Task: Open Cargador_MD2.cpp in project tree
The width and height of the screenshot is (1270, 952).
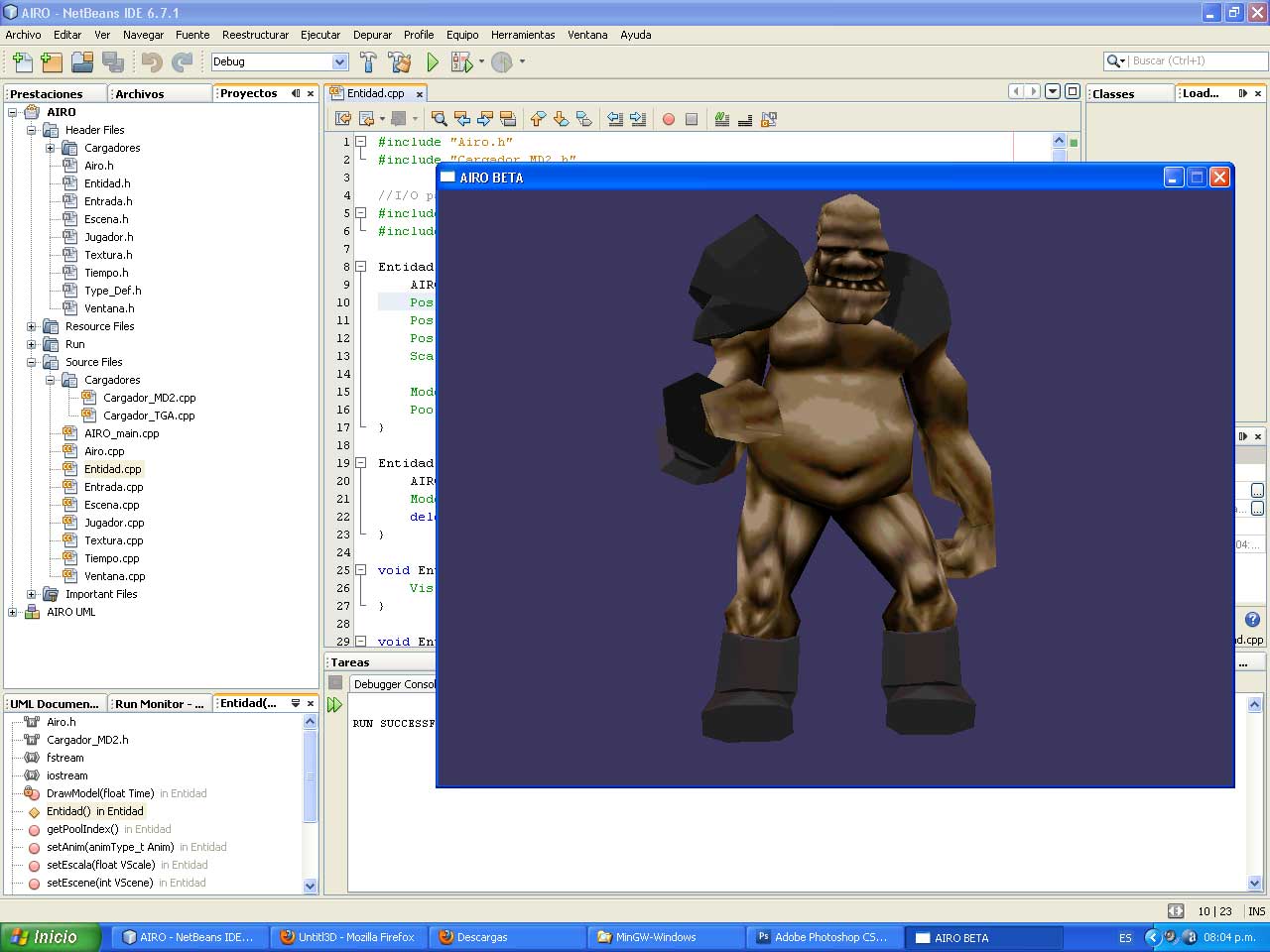Action: click(149, 398)
